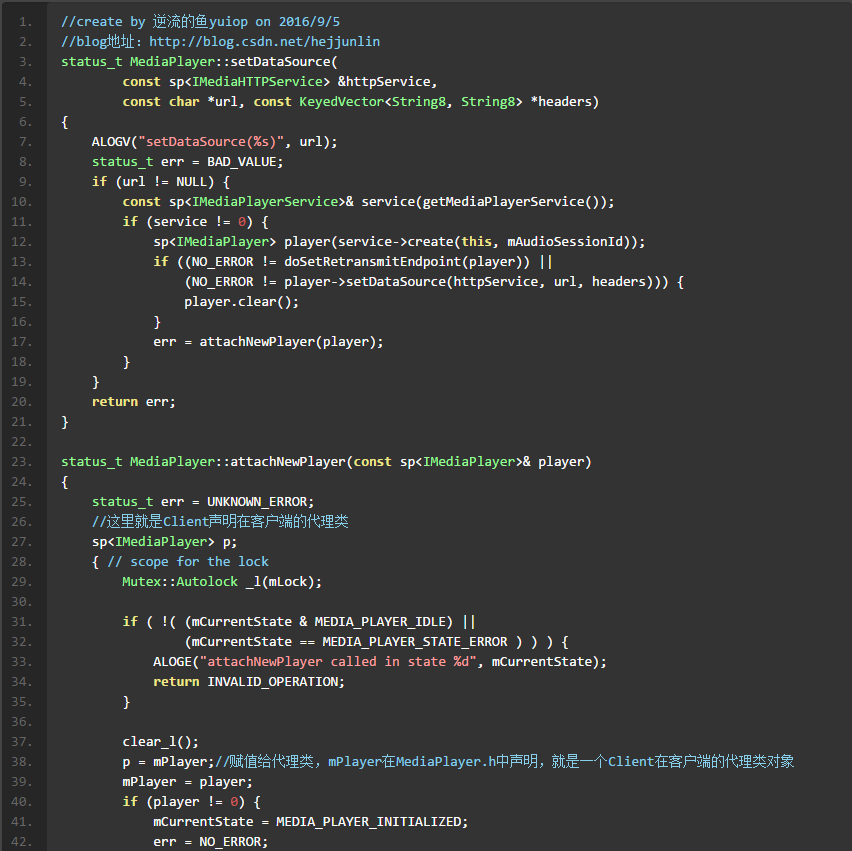This screenshot has width=852, height=851.
Task: Click 'MEDIA_PLAYER_INITIALIZED' on line 41
Action: 368,822
